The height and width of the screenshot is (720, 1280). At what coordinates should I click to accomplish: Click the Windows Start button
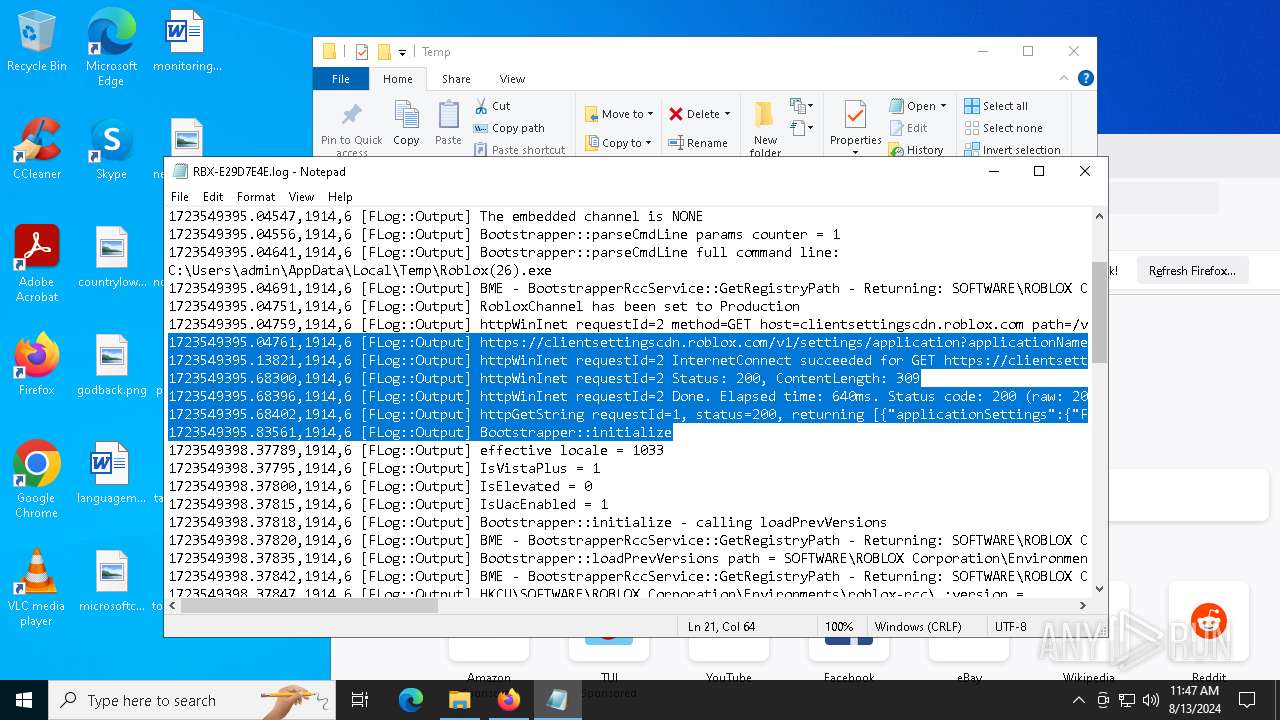point(24,700)
